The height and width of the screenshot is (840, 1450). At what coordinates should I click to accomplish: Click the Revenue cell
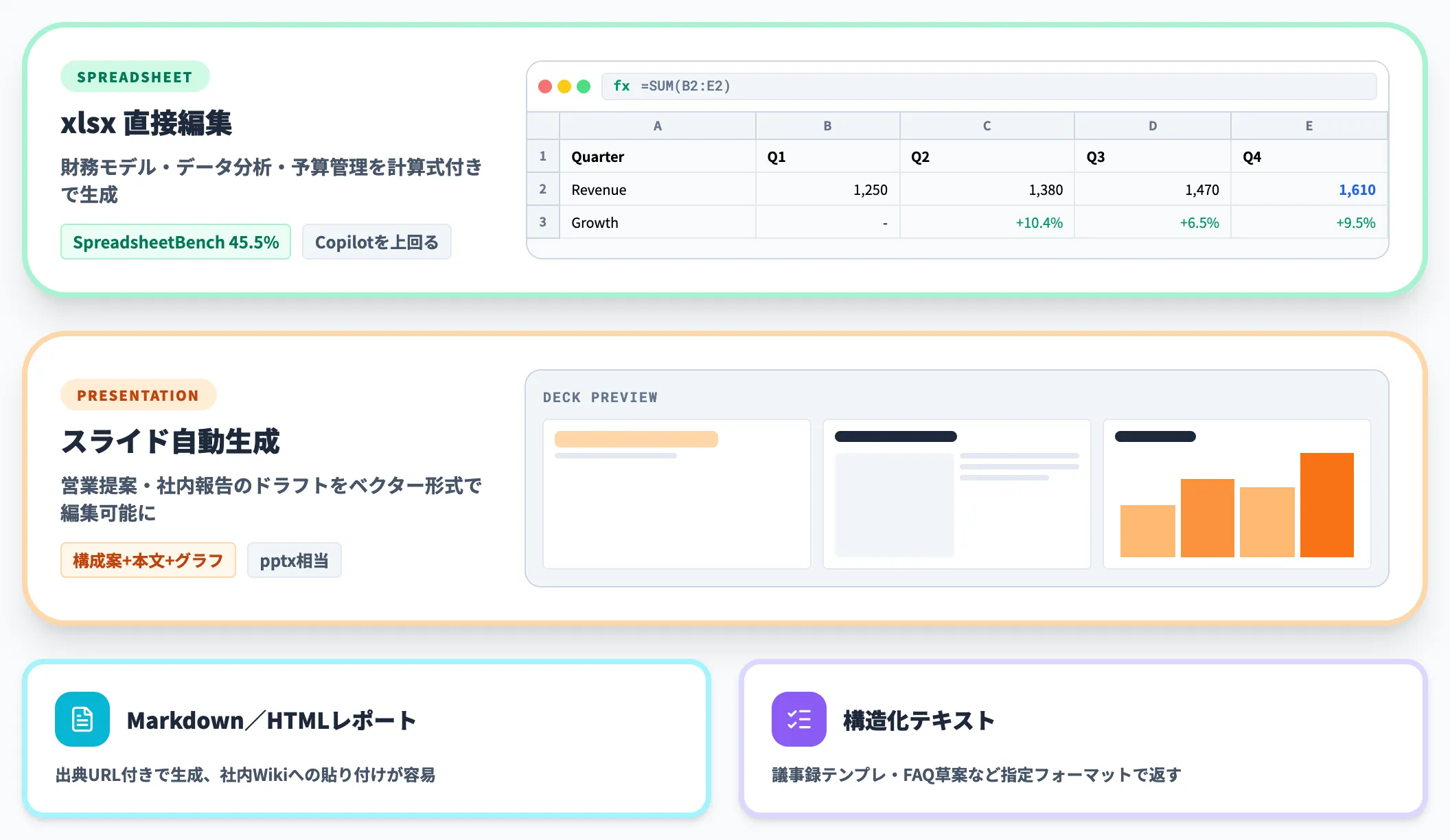[658, 189]
